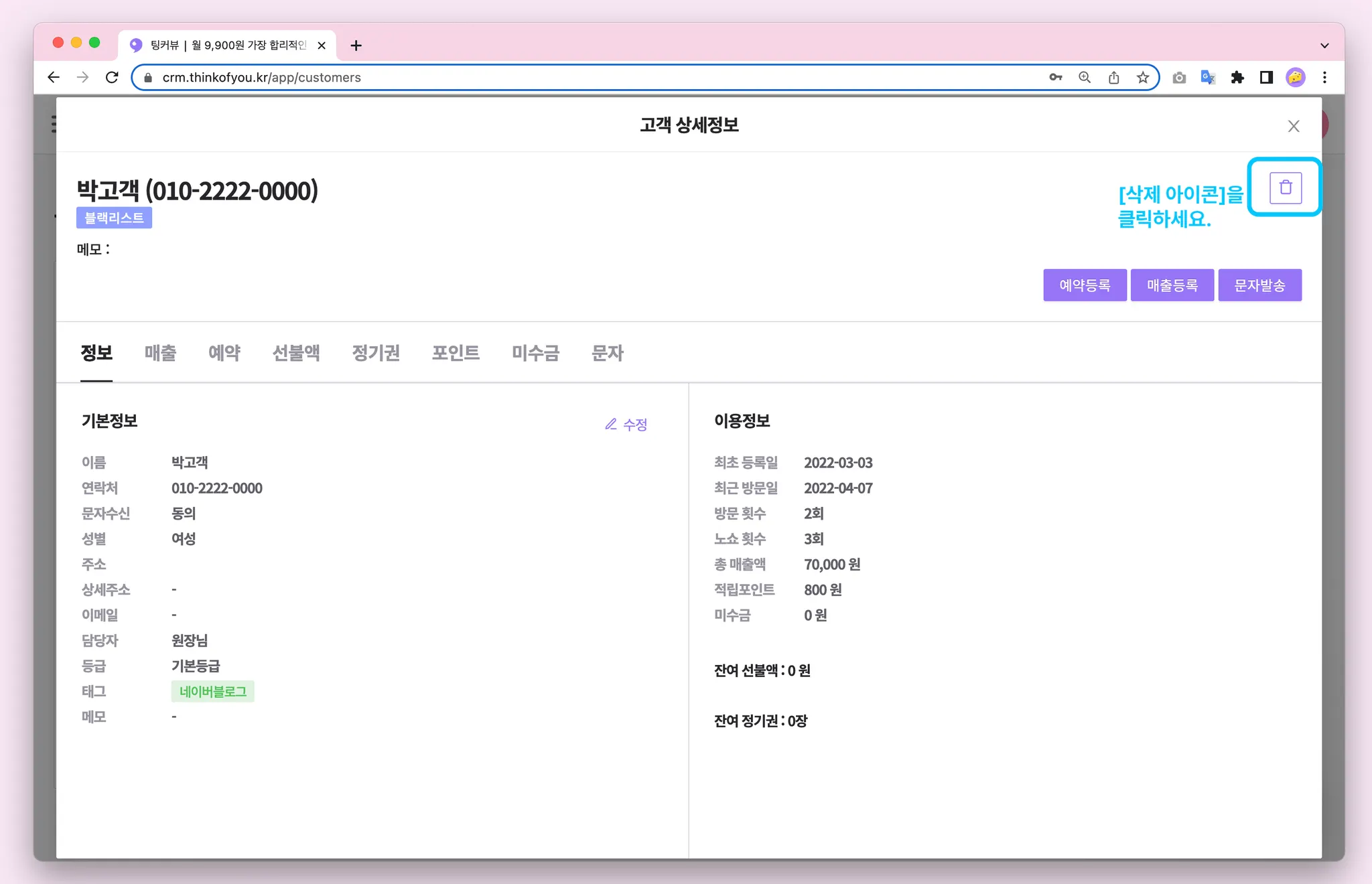Close the customer detail dialog
The width and height of the screenshot is (1372, 884).
1293,126
